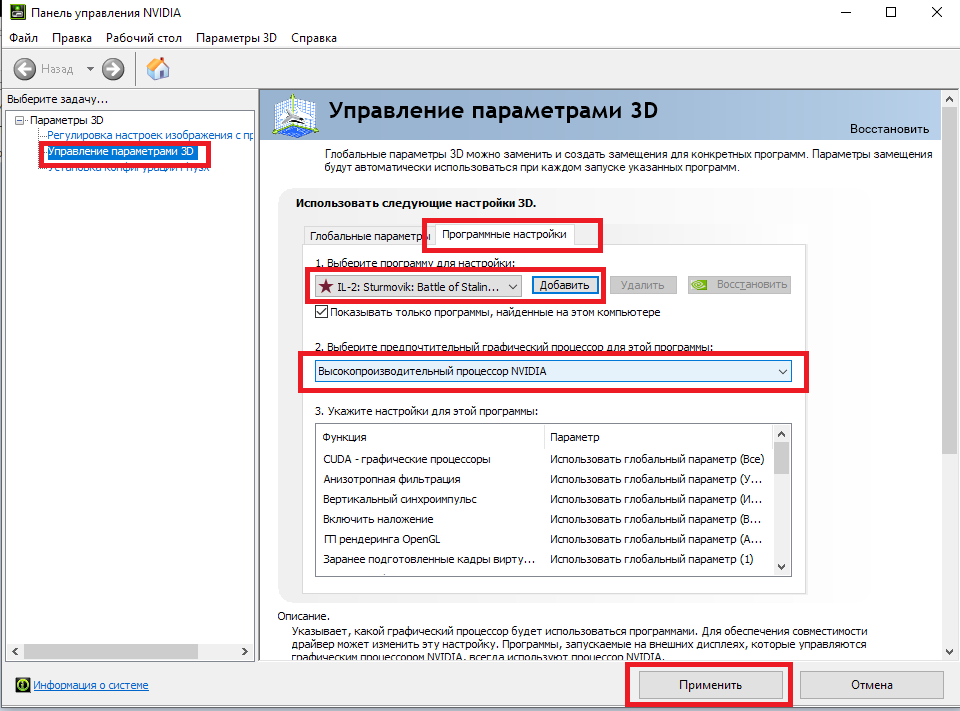Open the home page house icon
960x711 pixels.
pyautogui.click(x=158, y=69)
